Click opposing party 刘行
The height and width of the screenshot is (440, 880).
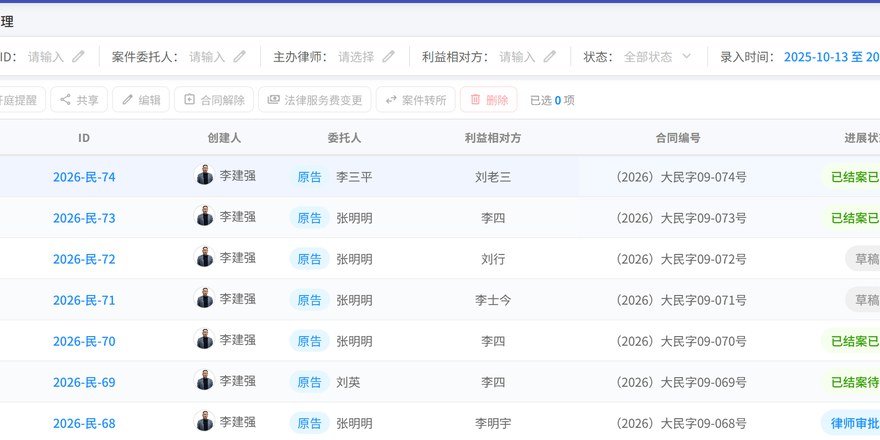pyautogui.click(x=493, y=259)
